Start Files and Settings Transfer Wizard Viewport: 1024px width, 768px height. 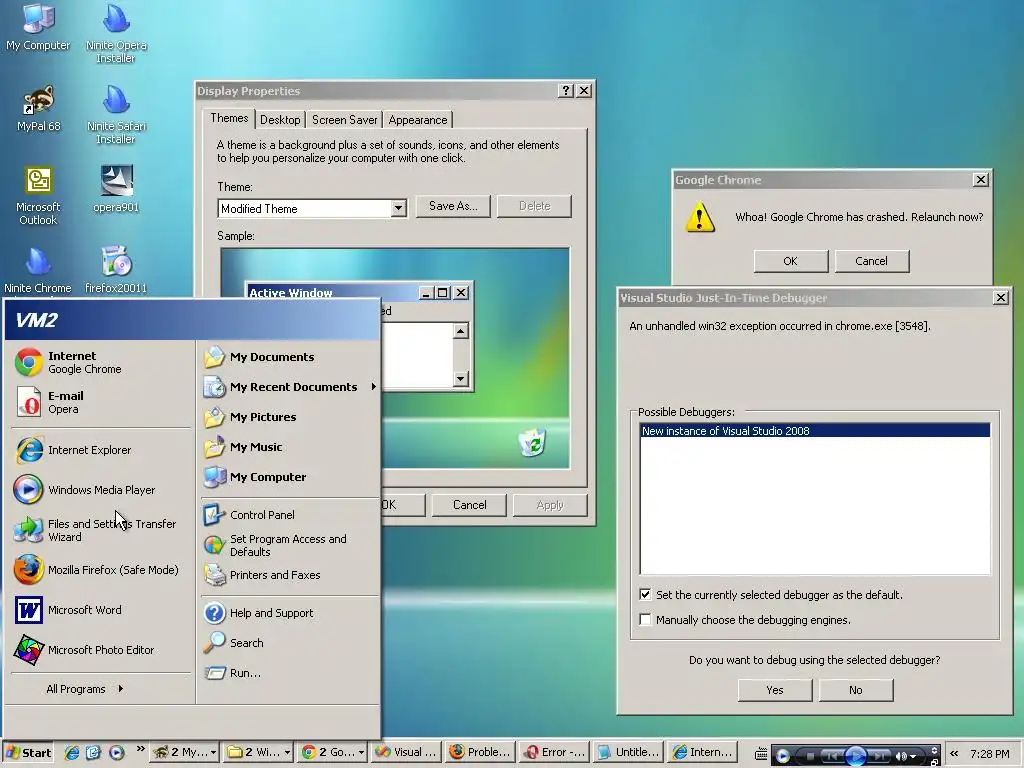tap(101, 530)
